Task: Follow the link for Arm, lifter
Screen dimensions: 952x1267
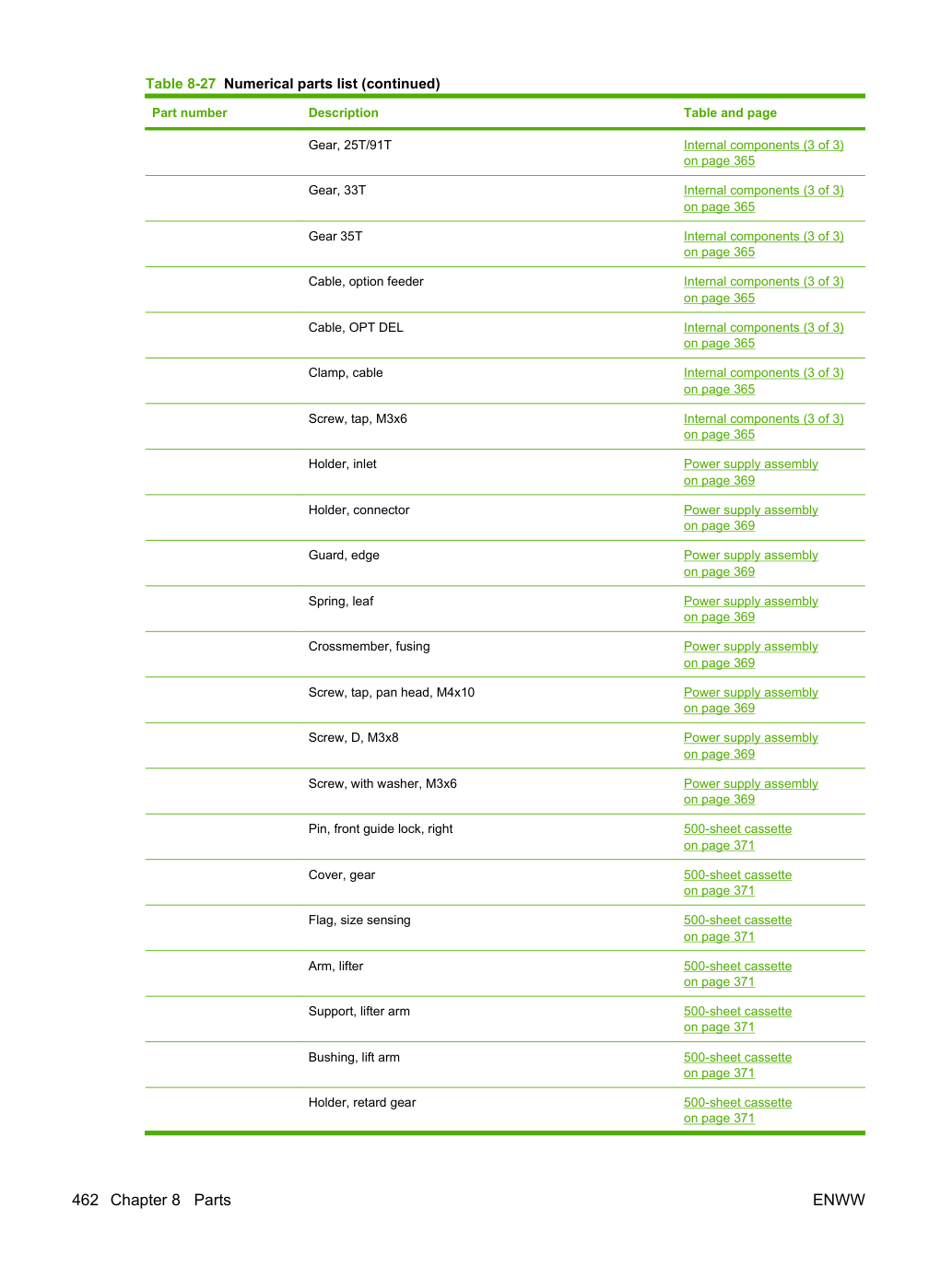Action: 737,974
